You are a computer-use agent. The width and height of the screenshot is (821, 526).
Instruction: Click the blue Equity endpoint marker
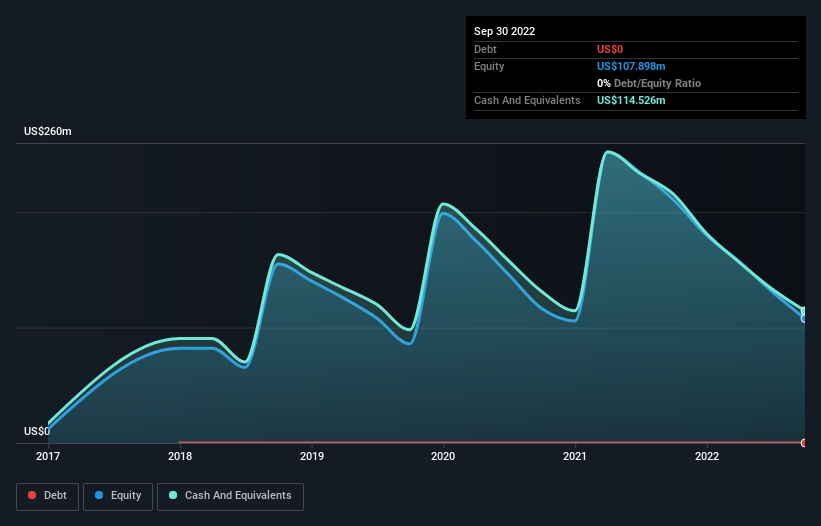coord(804,318)
